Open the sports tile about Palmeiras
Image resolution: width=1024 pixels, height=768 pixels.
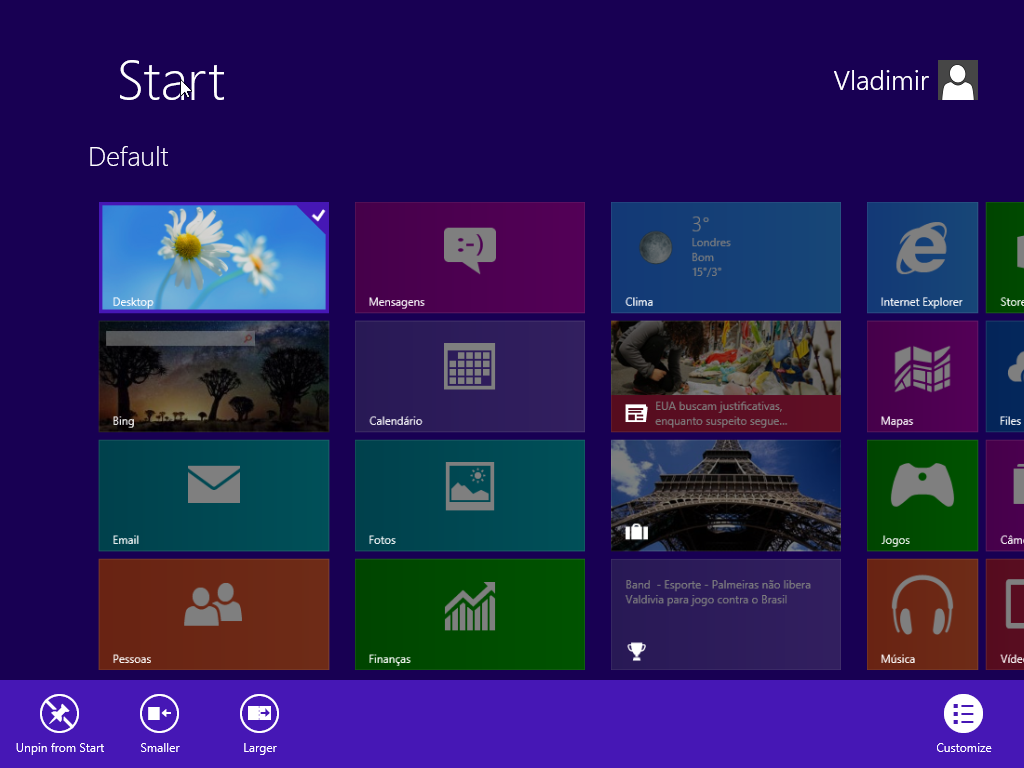726,615
